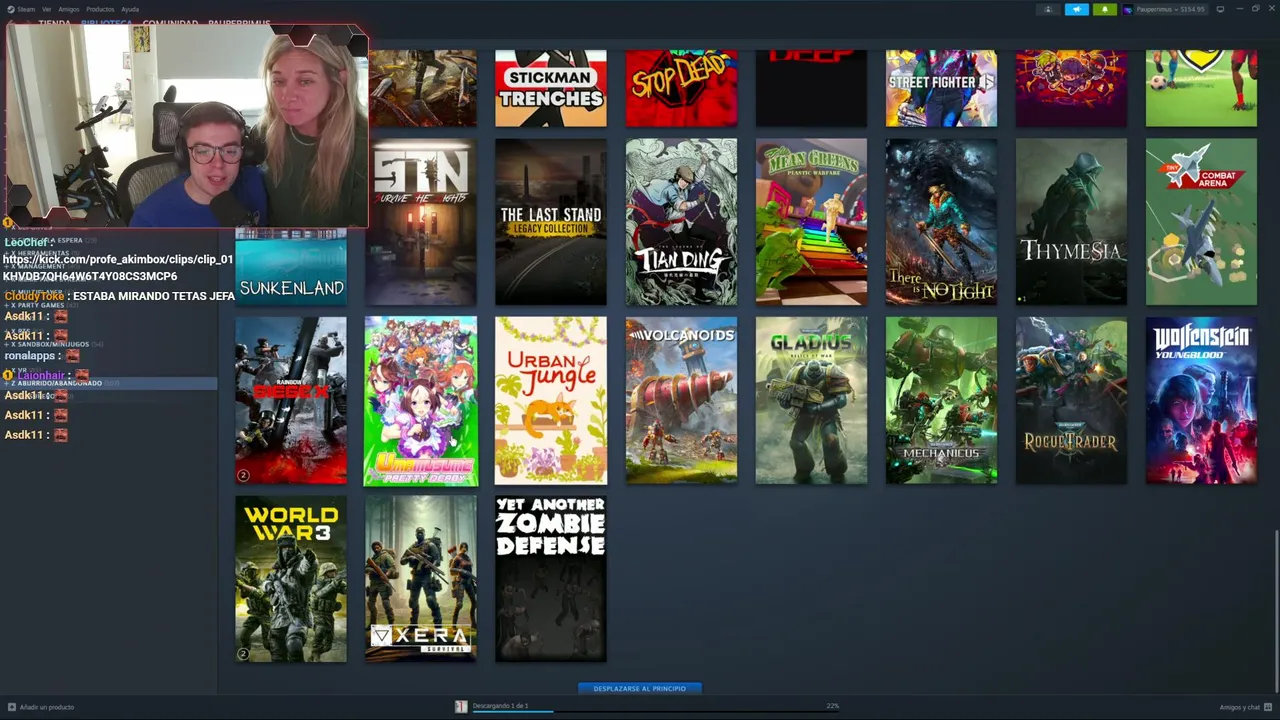Select the library vertical scrollbar
This screenshot has height=720, width=1280.
click(1276, 610)
